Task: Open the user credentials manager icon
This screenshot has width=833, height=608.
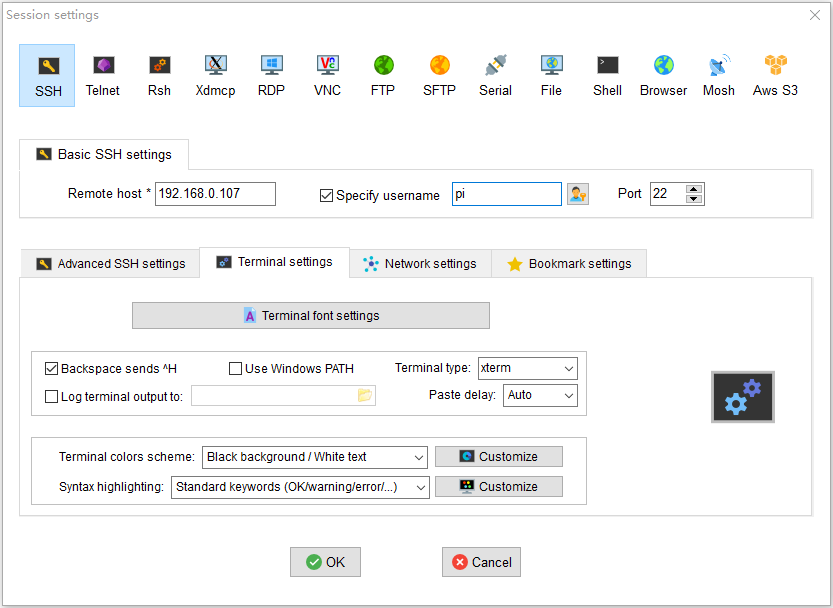Action: coord(577,194)
